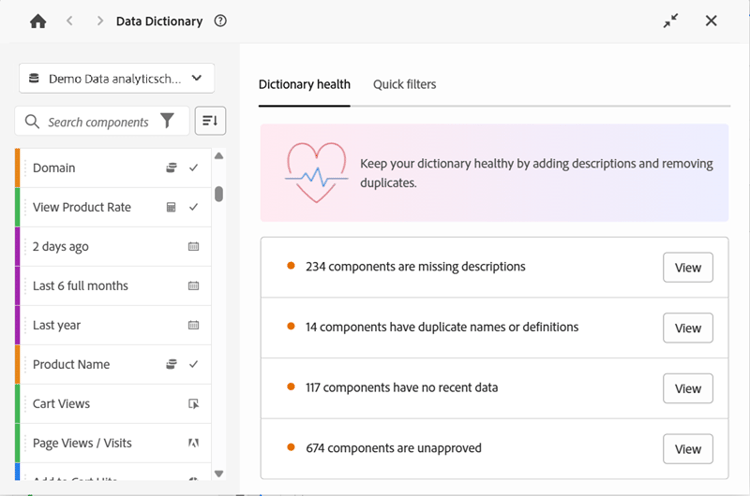Click the sort components button
This screenshot has width=750, height=496.
[x=210, y=121]
